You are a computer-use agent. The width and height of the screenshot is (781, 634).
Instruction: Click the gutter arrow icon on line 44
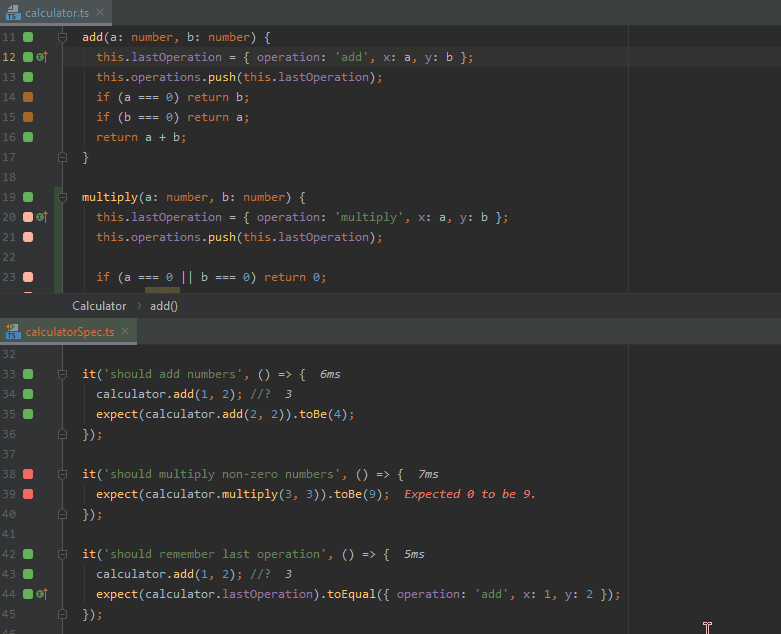point(42,594)
